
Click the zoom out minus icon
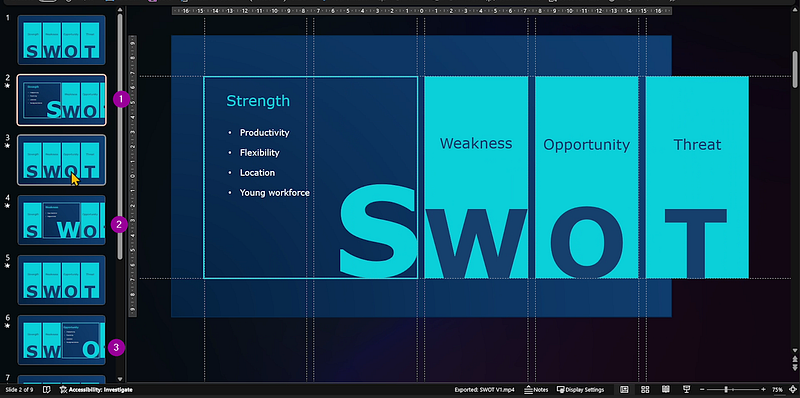click(x=703, y=390)
